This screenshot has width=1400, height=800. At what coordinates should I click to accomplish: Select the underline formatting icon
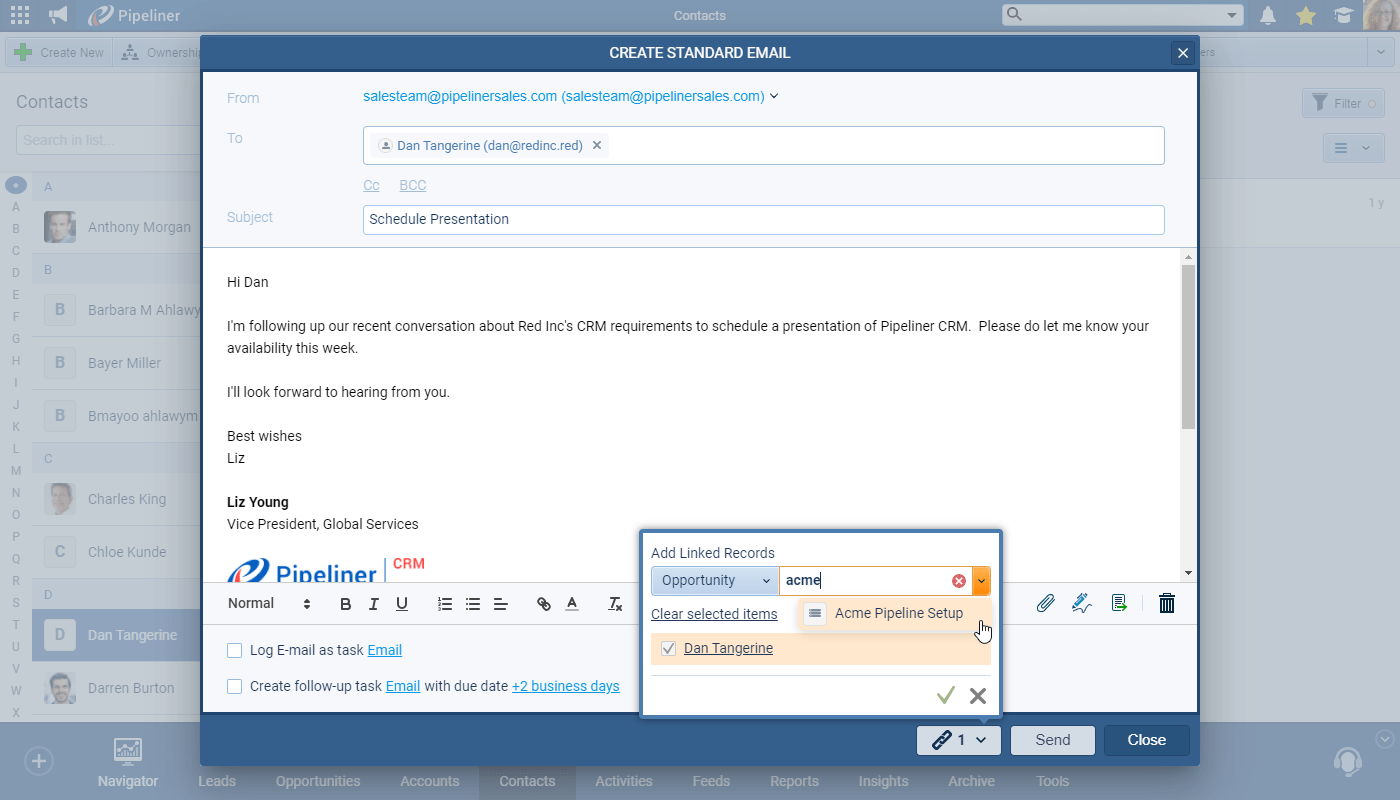point(399,604)
